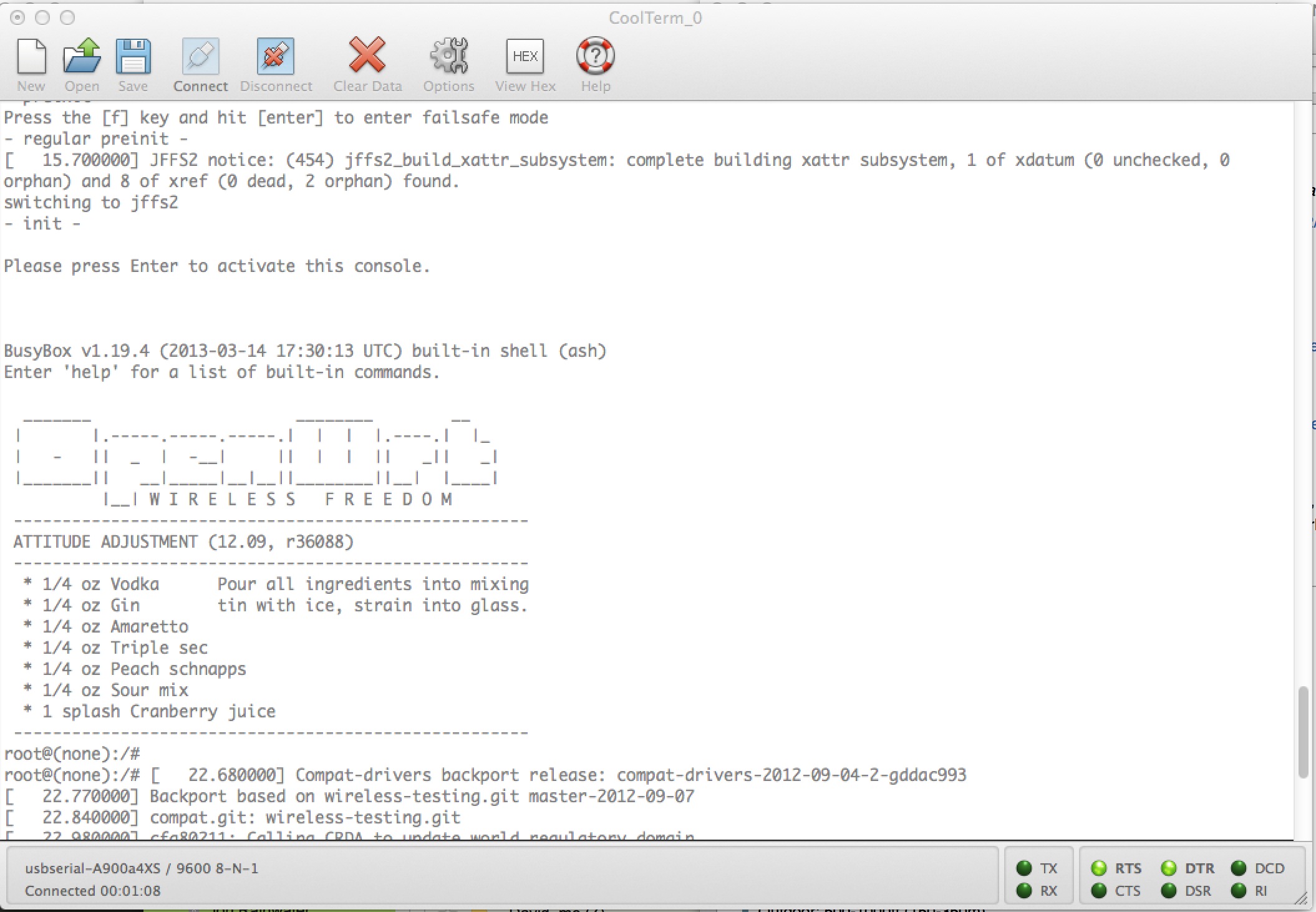Click the New document toolbar icon
Viewport: 1316px width, 912px height.
[31, 57]
